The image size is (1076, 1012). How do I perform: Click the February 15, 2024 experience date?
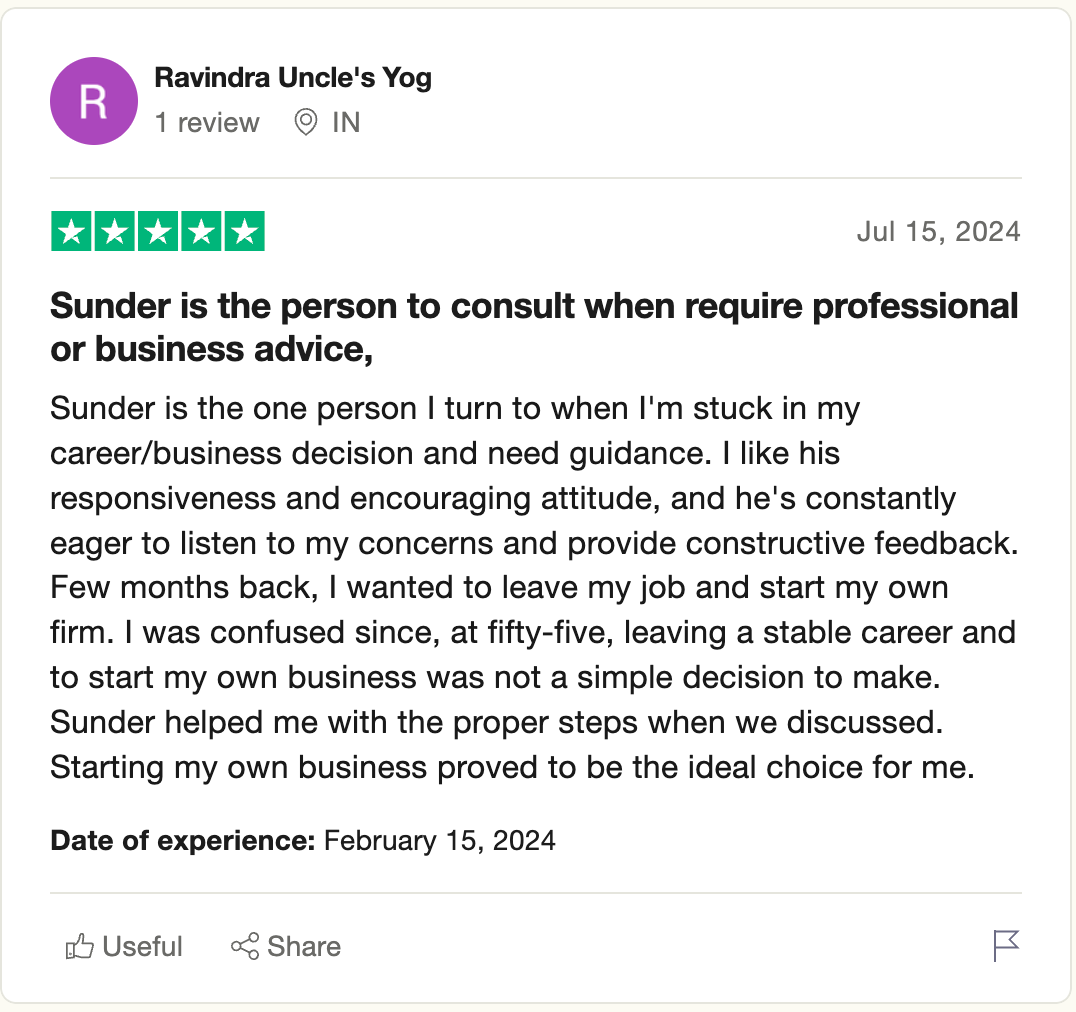(x=440, y=840)
